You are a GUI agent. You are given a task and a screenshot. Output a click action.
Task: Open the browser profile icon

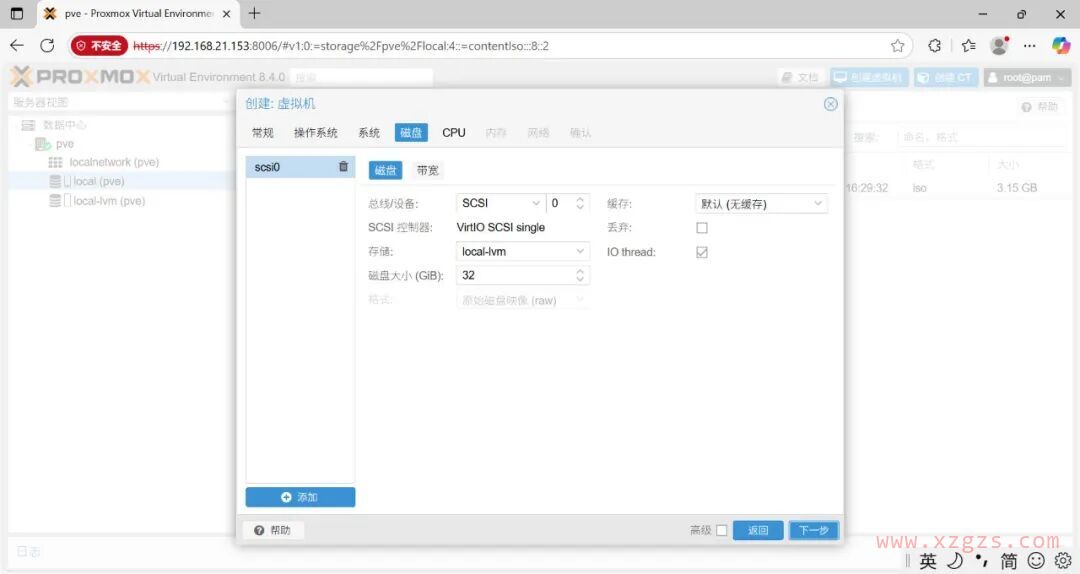pyautogui.click(x=999, y=45)
